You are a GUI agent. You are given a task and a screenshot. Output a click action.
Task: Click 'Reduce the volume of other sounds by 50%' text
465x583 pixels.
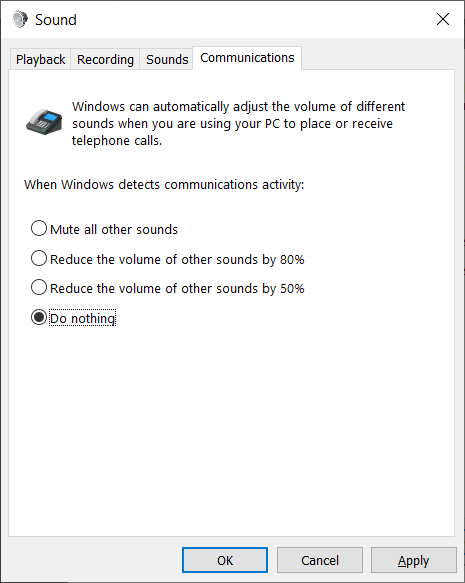pos(177,289)
